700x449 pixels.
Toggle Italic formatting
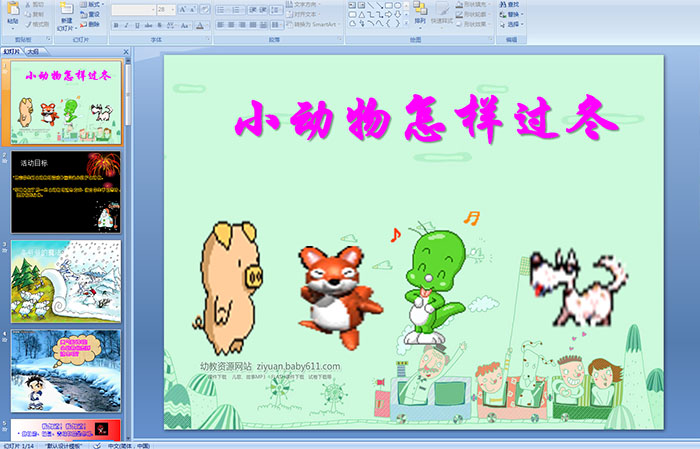pos(126,24)
